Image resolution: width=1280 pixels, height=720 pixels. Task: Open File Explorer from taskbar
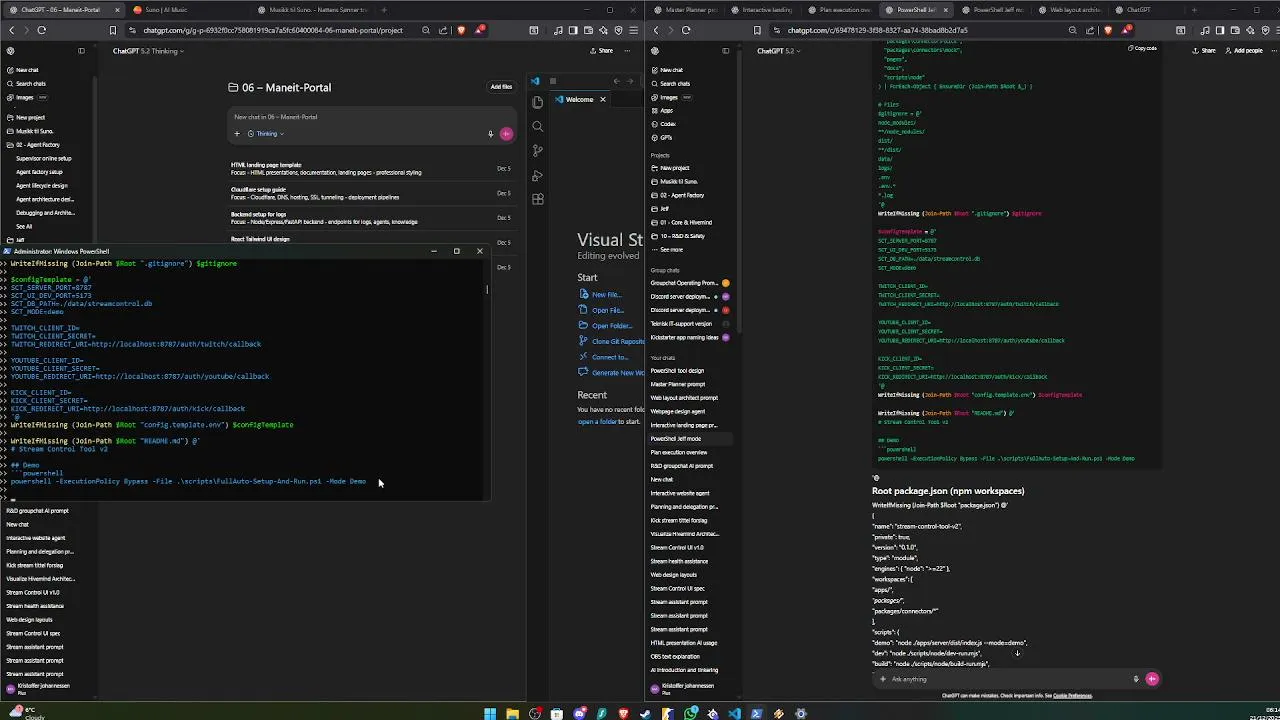pyautogui.click(x=512, y=714)
